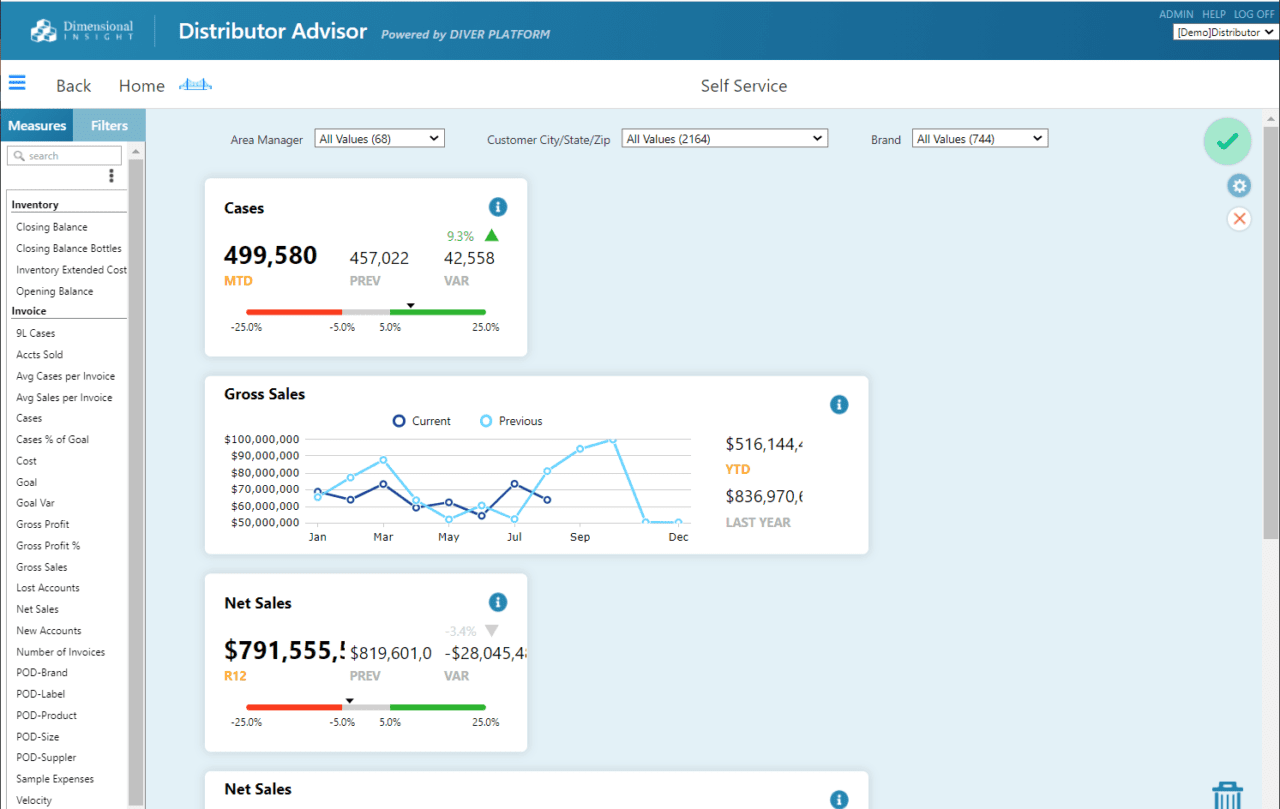The height and width of the screenshot is (809, 1280).
Task: Navigate back with the Back button
Action: [73, 85]
